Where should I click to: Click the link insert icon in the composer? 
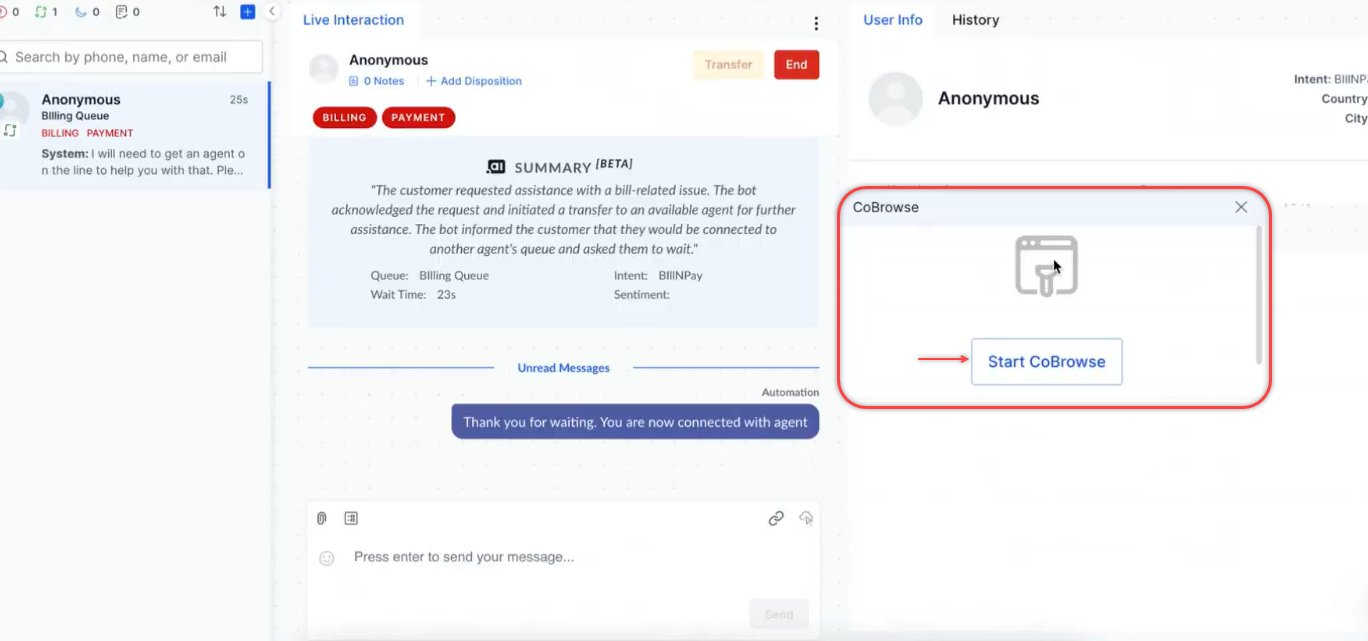[776, 518]
